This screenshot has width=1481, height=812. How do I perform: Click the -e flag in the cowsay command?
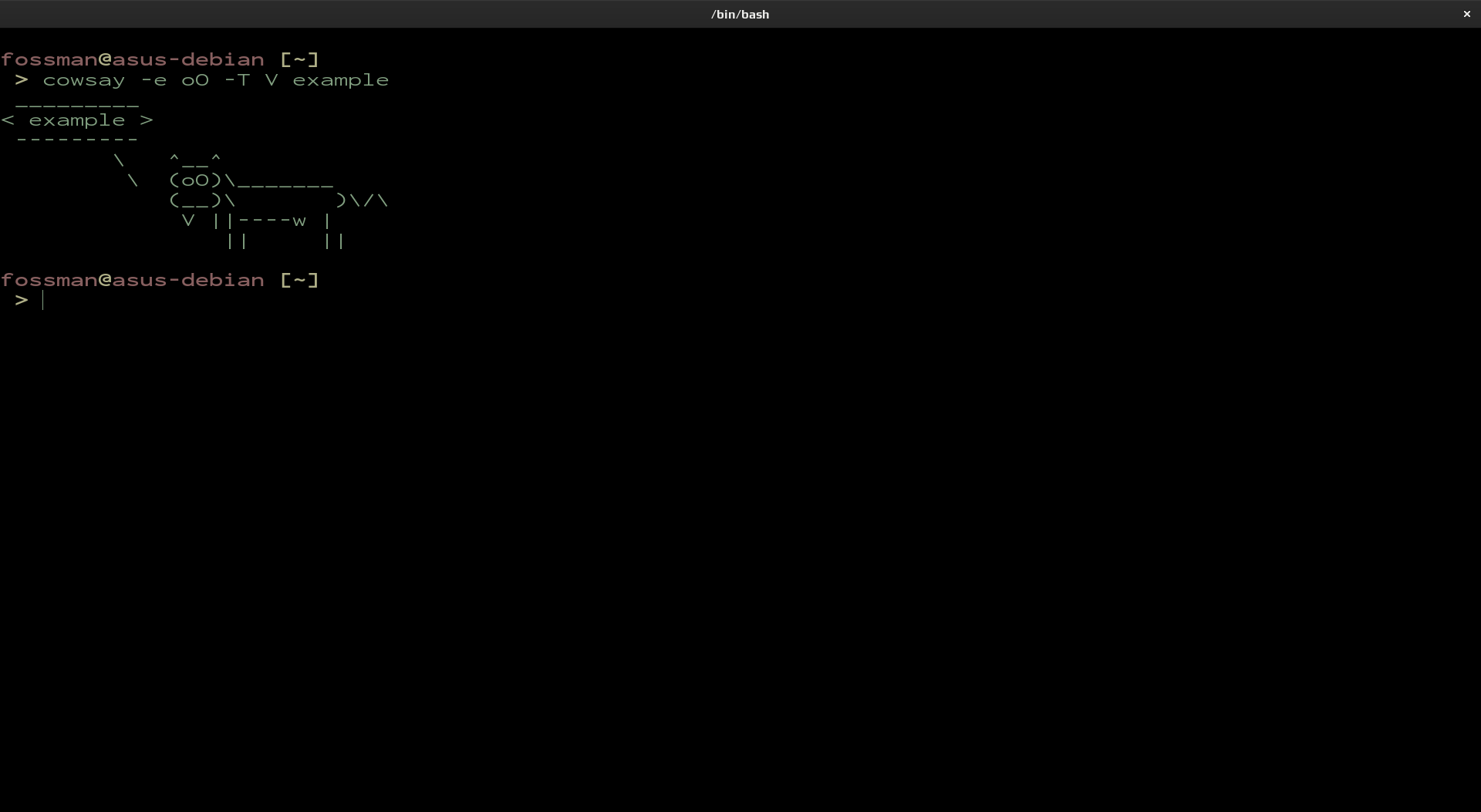pyautogui.click(x=153, y=80)
